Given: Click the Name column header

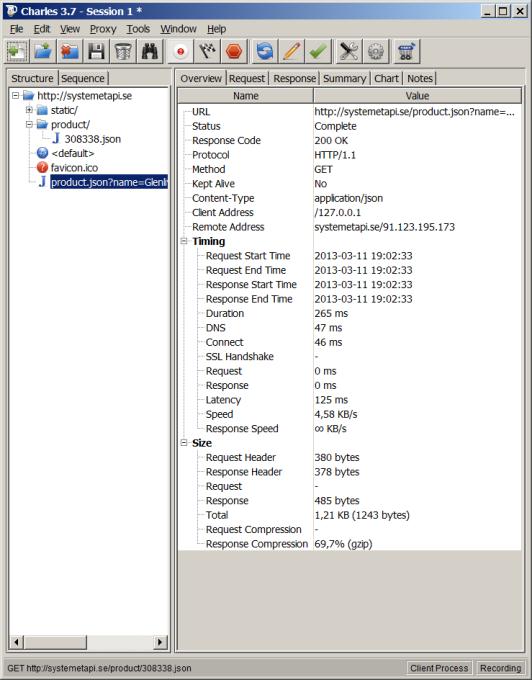Looking at the screenshot, I should click(246, 96).
